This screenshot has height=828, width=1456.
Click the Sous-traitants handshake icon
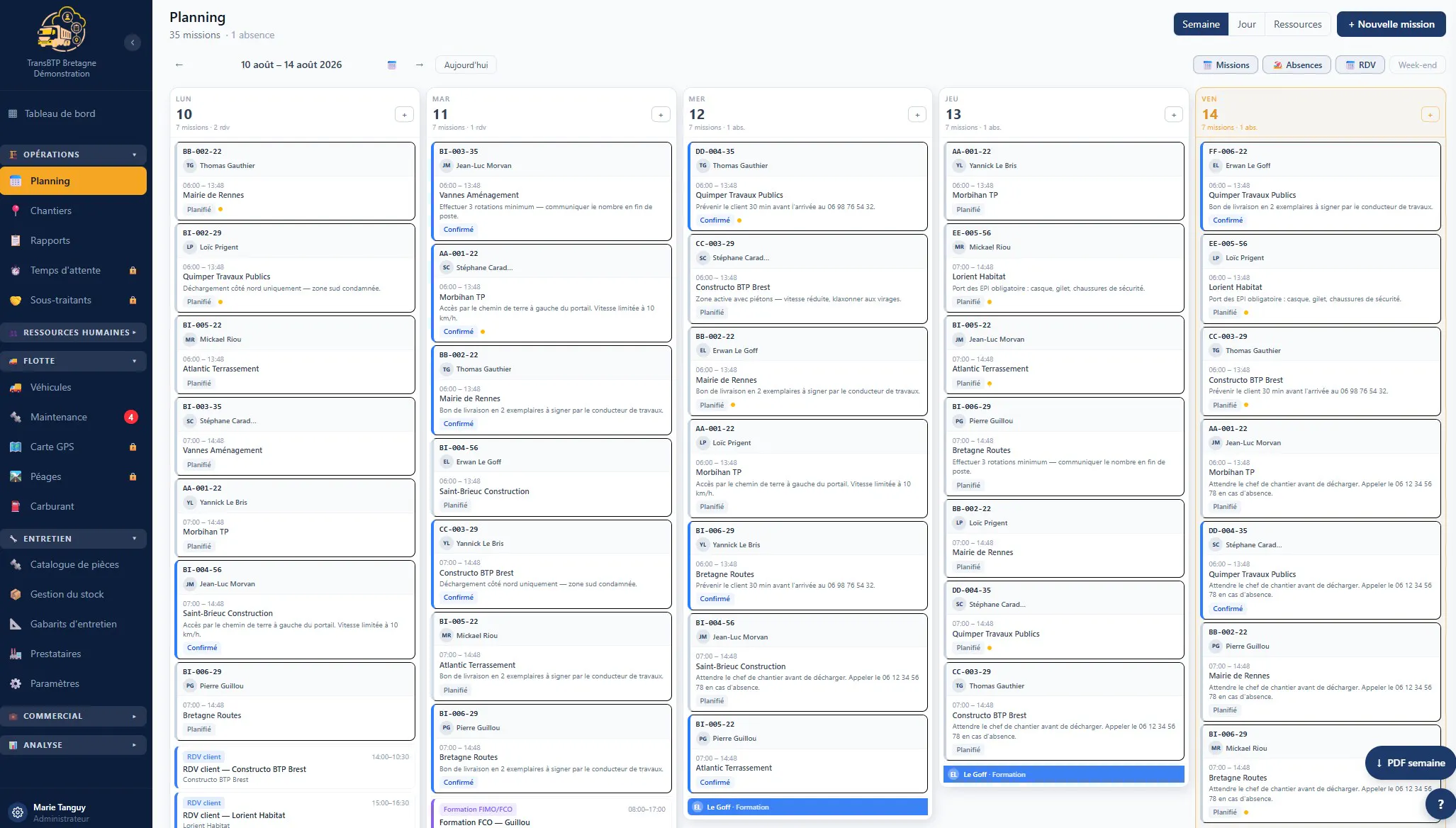click(16, 300)
